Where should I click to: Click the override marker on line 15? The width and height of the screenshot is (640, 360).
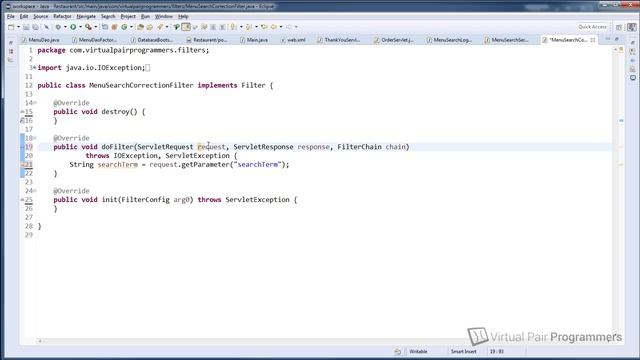point(22,112)
